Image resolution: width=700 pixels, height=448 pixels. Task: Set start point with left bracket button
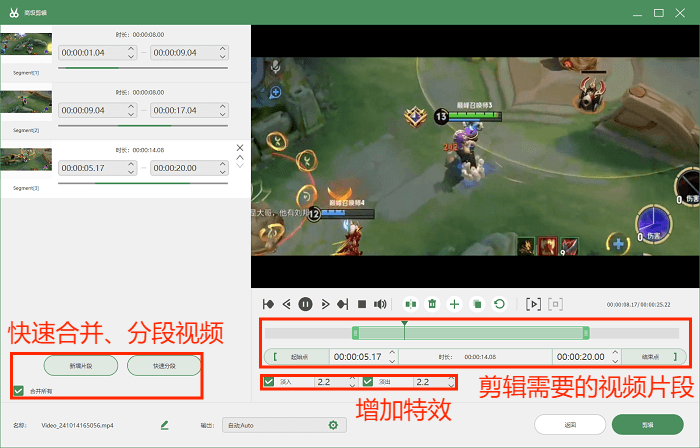point(297,357)
